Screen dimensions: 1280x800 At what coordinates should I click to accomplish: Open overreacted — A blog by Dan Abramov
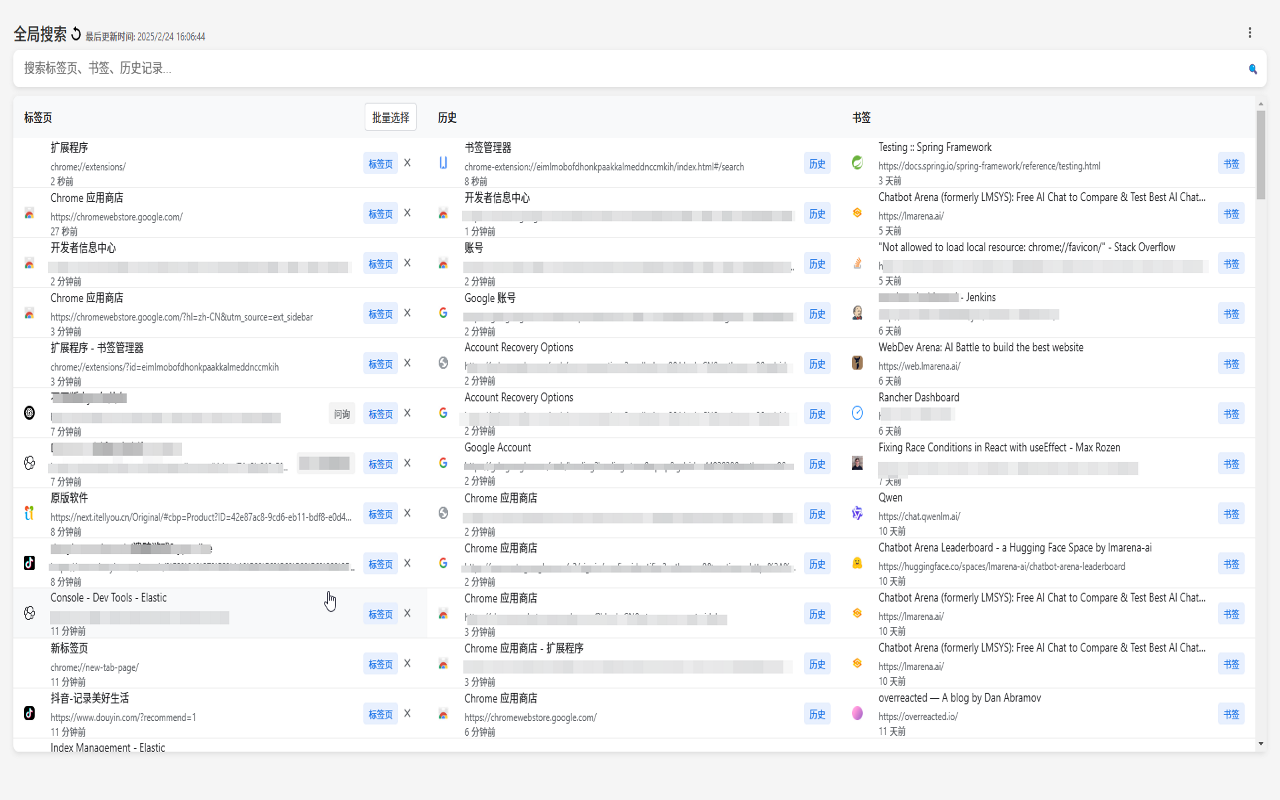click(960, 698)
